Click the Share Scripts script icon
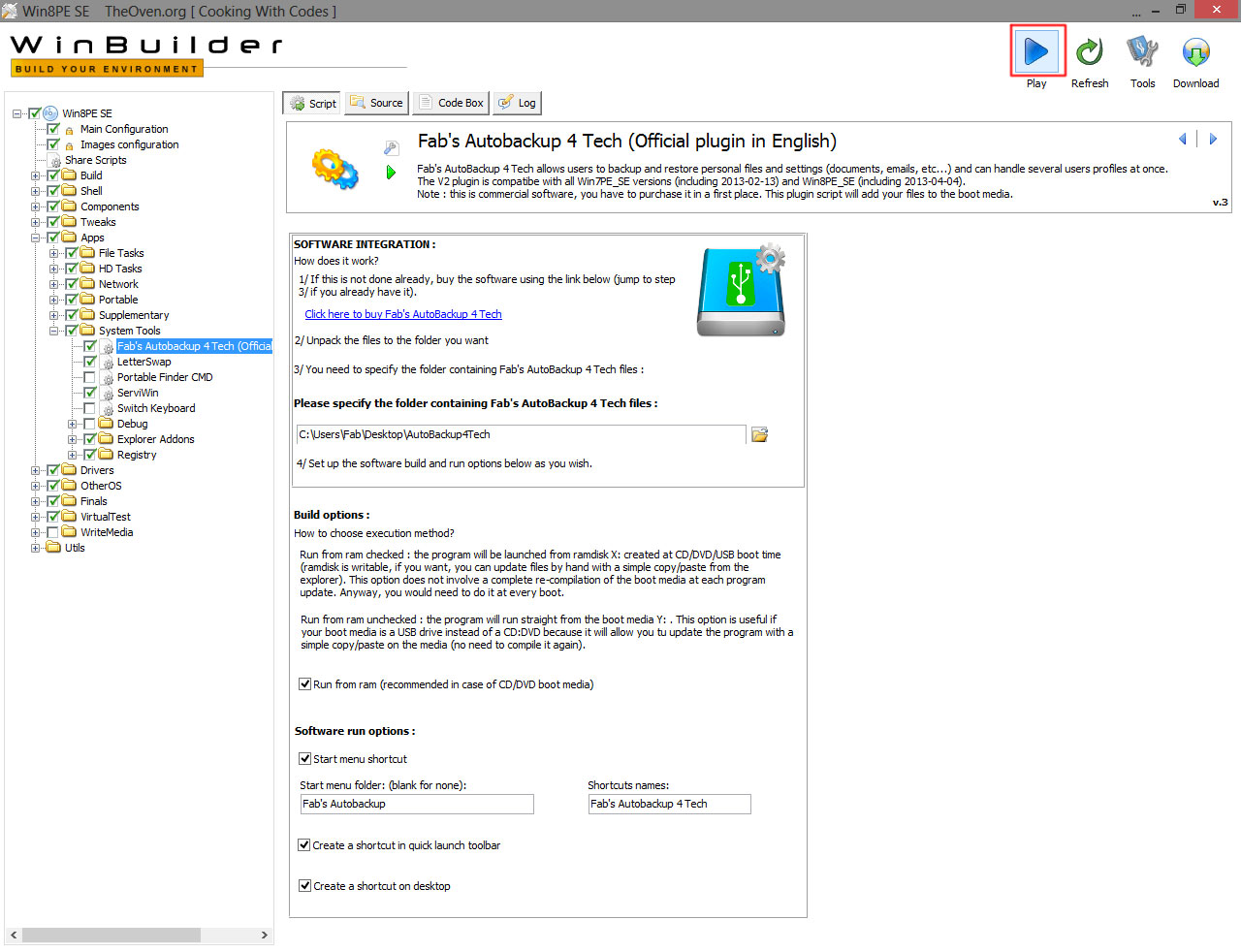The height and width of the screenshot is (952, 1241). (55, 161)
